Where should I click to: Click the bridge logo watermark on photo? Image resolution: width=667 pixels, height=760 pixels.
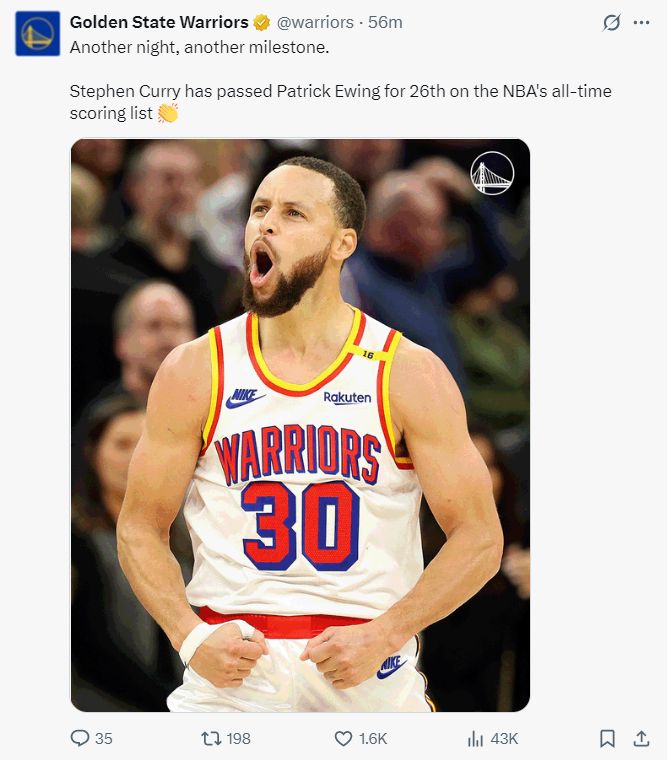[x=492, y=173]
